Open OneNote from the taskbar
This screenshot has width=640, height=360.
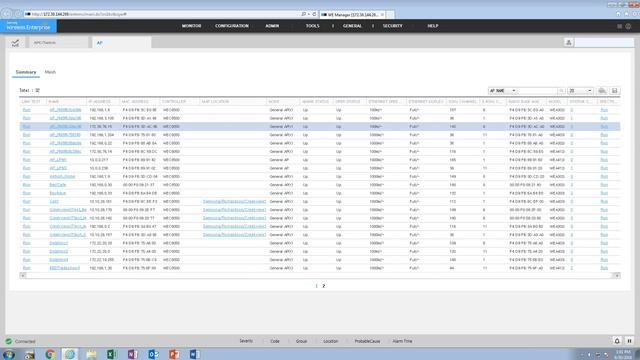(132, 354)
